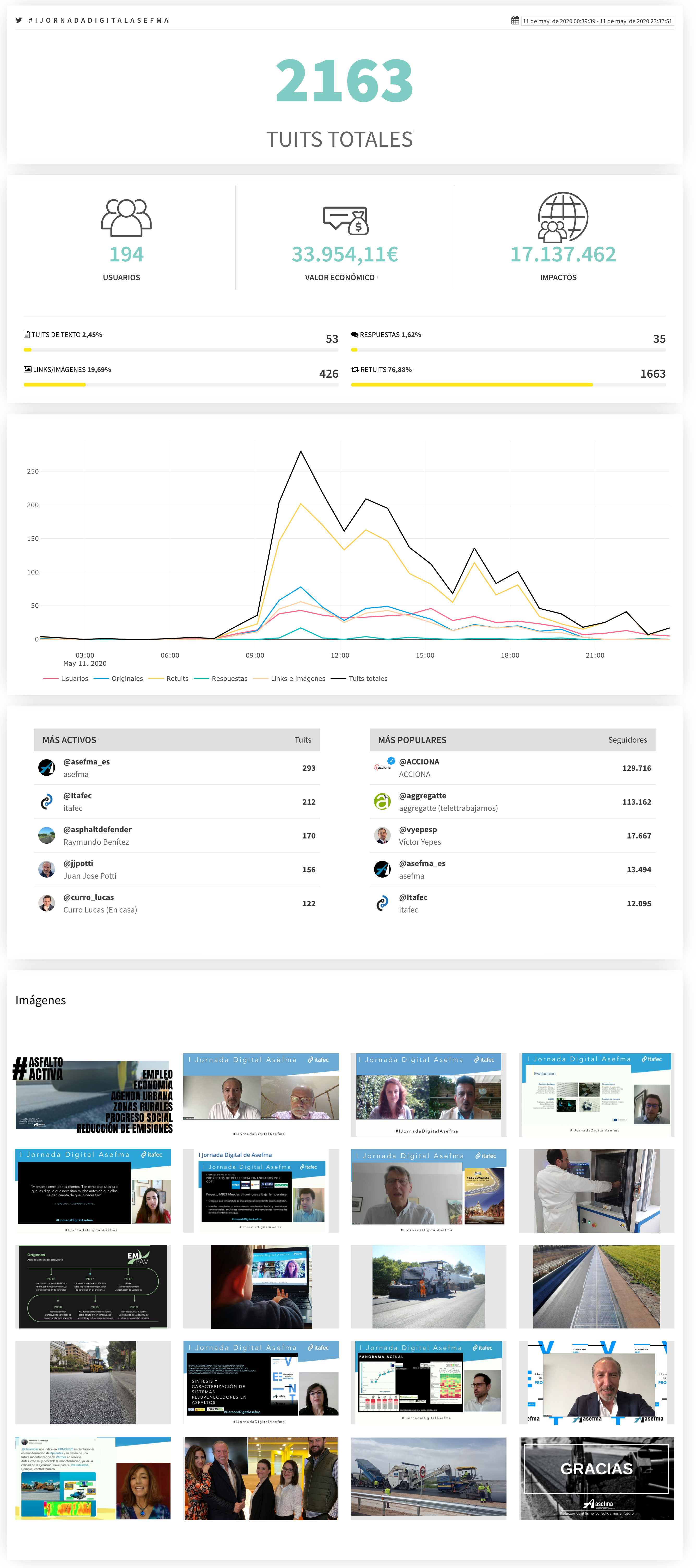Click the Links/Imágenes 19,69% progress bar
696x1568 pixels.
[x=181, y=385]
